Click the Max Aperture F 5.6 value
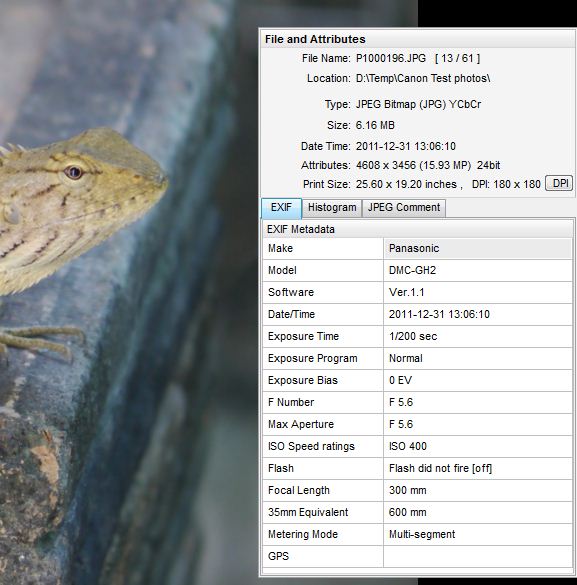Viewport: 577px width, 585px height. pyautogui.click(x=401, y=425)
